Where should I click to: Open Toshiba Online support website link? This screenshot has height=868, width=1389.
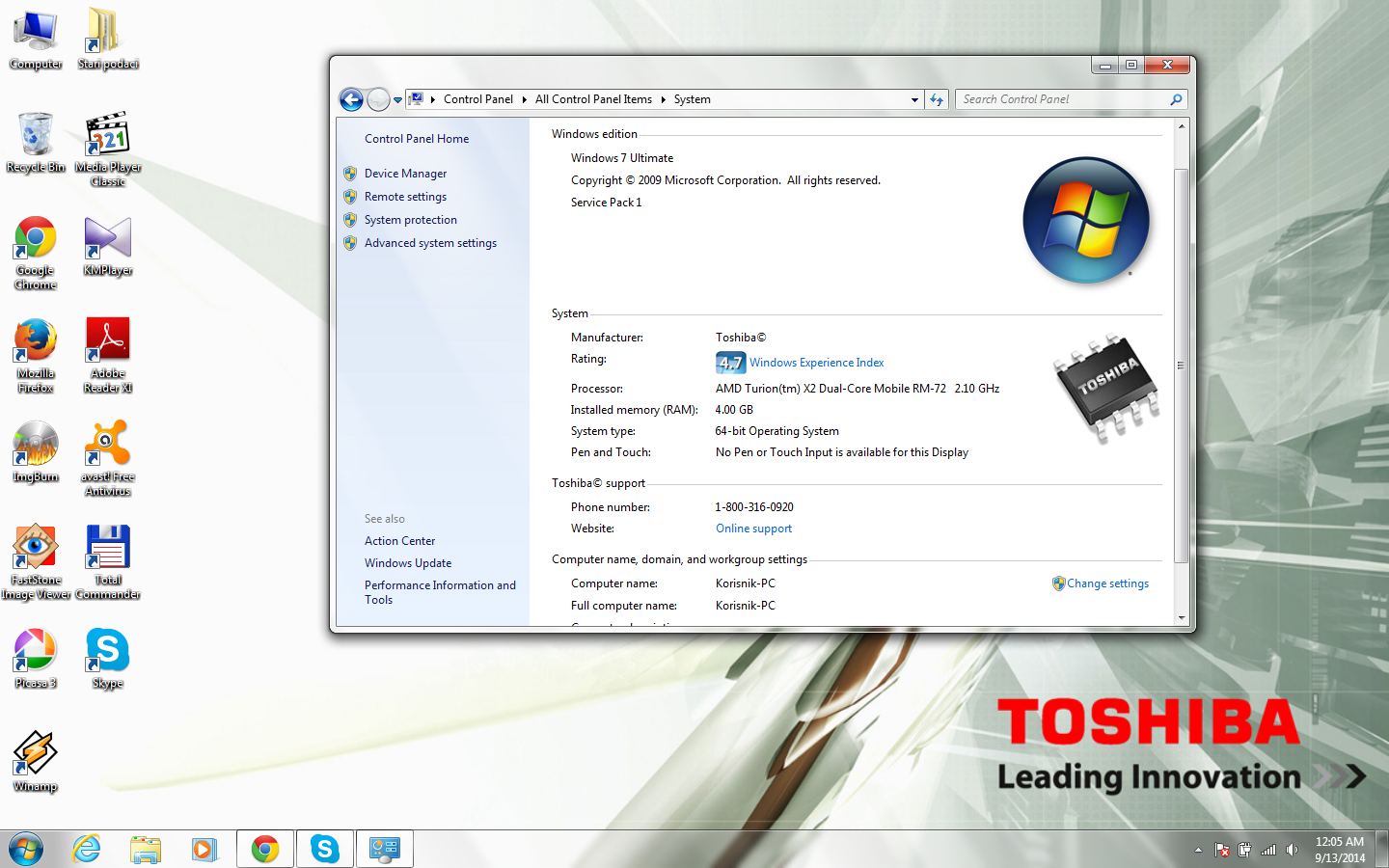(x=753, y=529)
